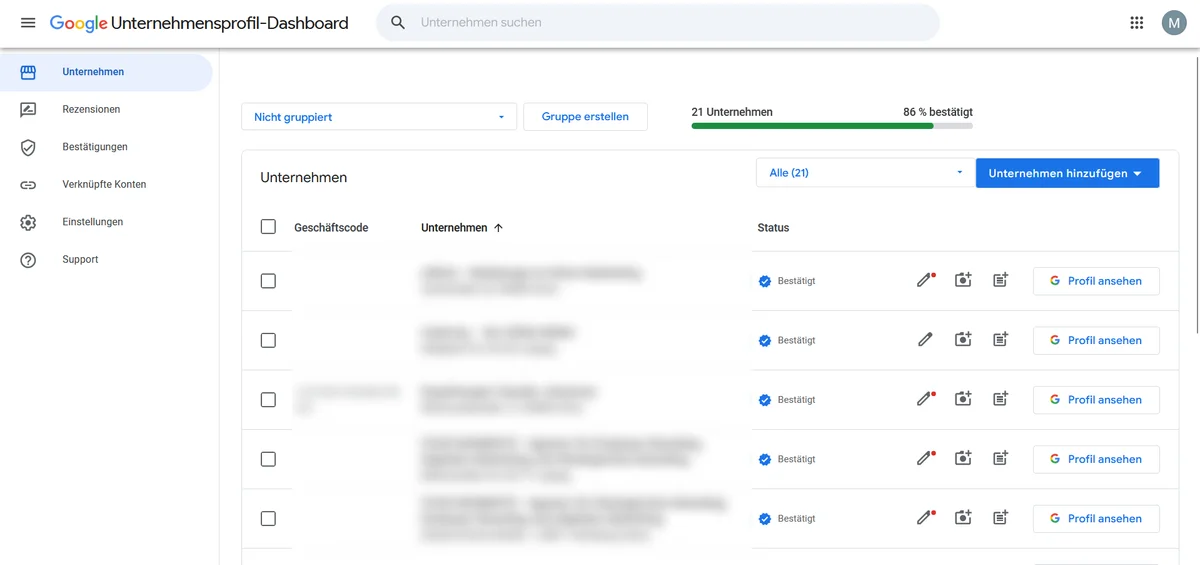
Task: Create post icon in fourth business row
Action: (1000, 459)
